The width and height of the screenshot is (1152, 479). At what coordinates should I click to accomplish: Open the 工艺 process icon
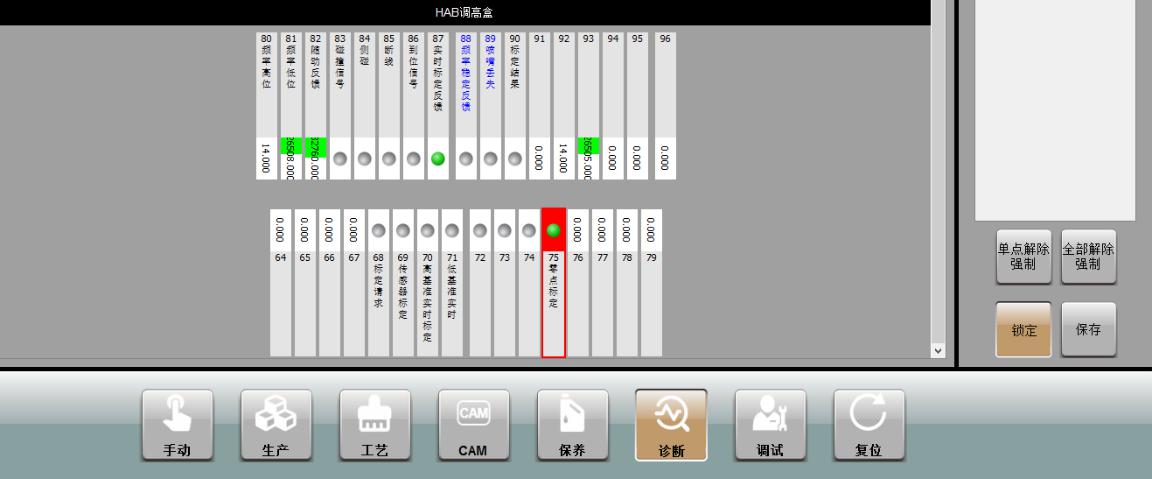pos(375,424)
